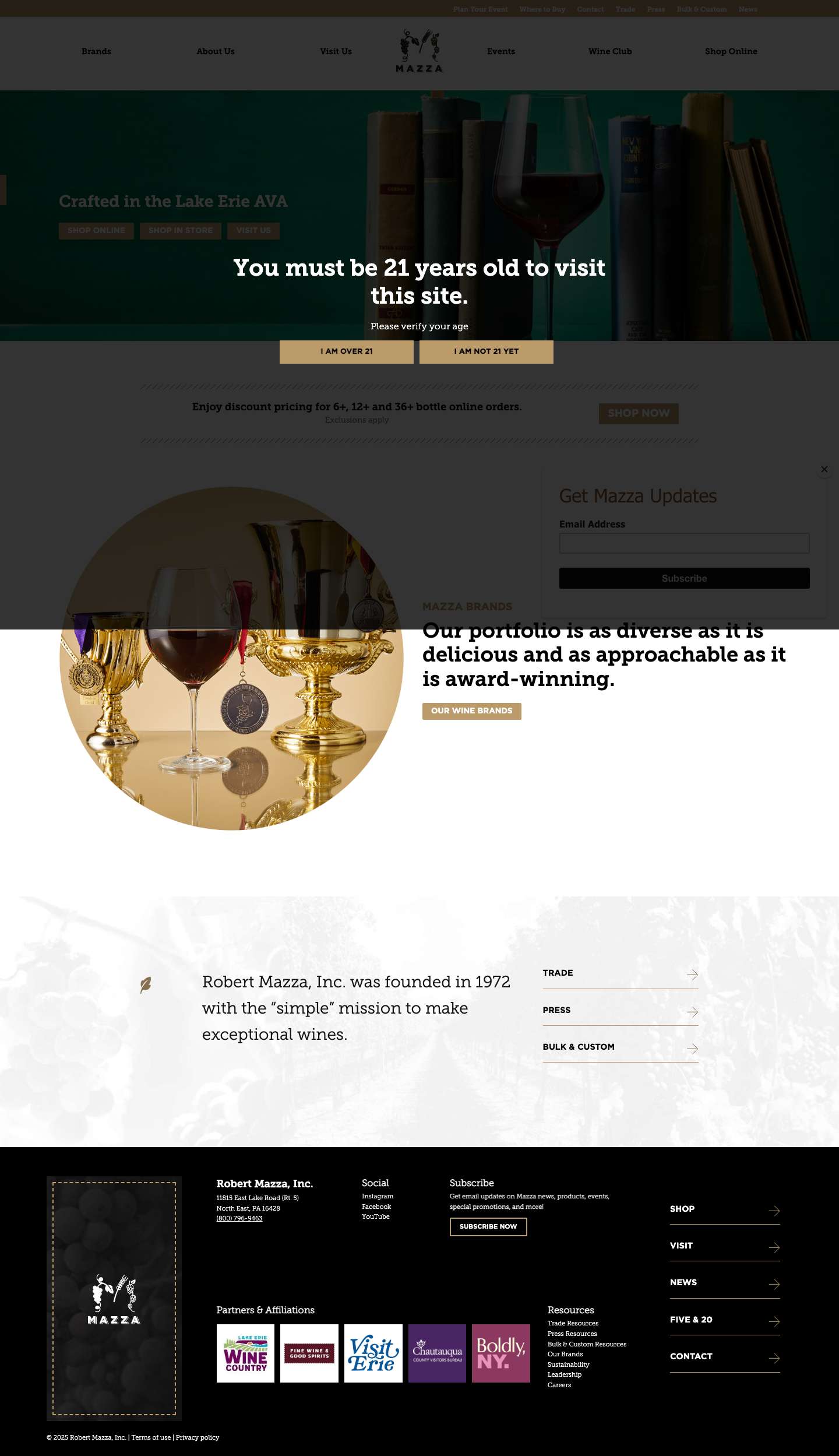Select I AM NOT 21 YET

pos(487,351)
